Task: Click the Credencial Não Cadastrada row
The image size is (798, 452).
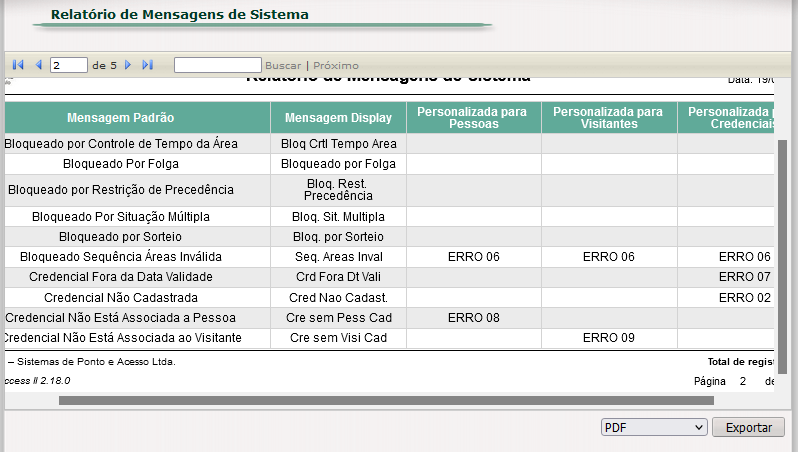Action: pyautogui.click(x=389, y=298)
